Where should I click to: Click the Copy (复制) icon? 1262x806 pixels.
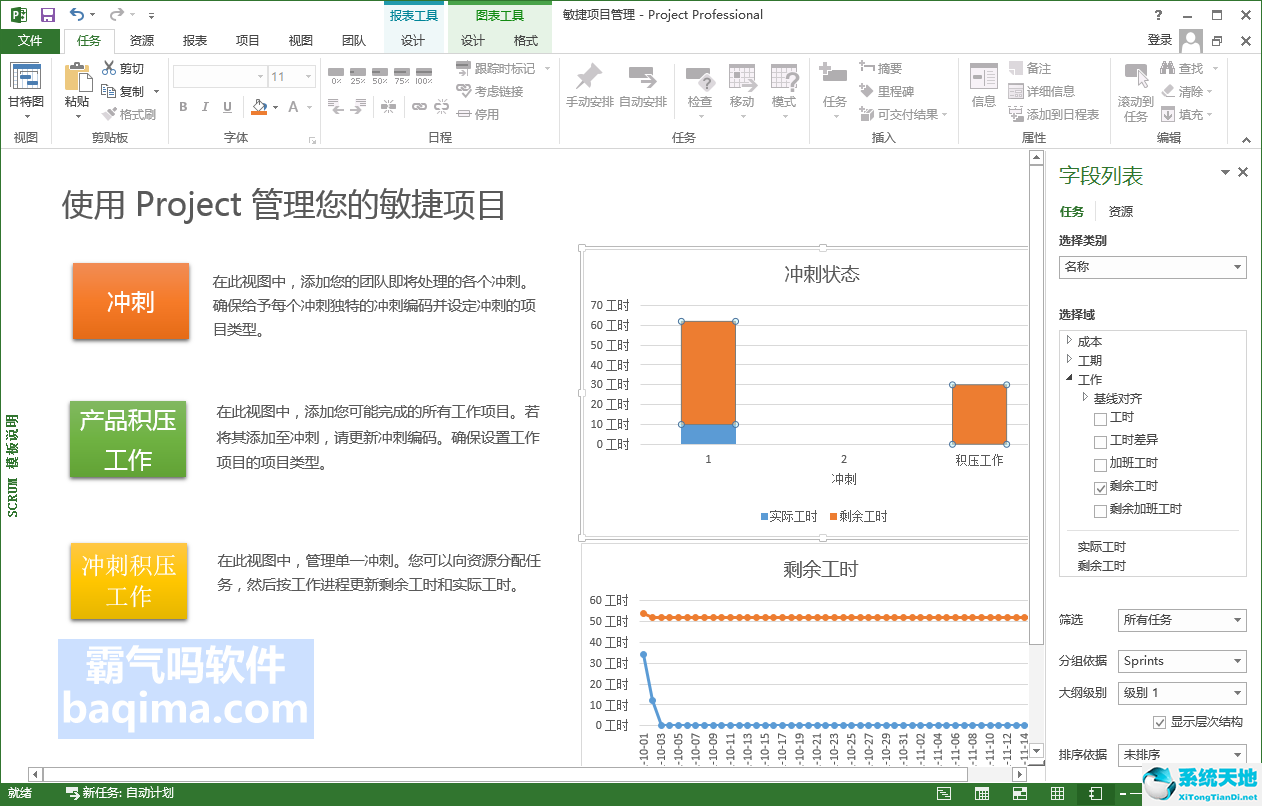[x=109, y=91]
